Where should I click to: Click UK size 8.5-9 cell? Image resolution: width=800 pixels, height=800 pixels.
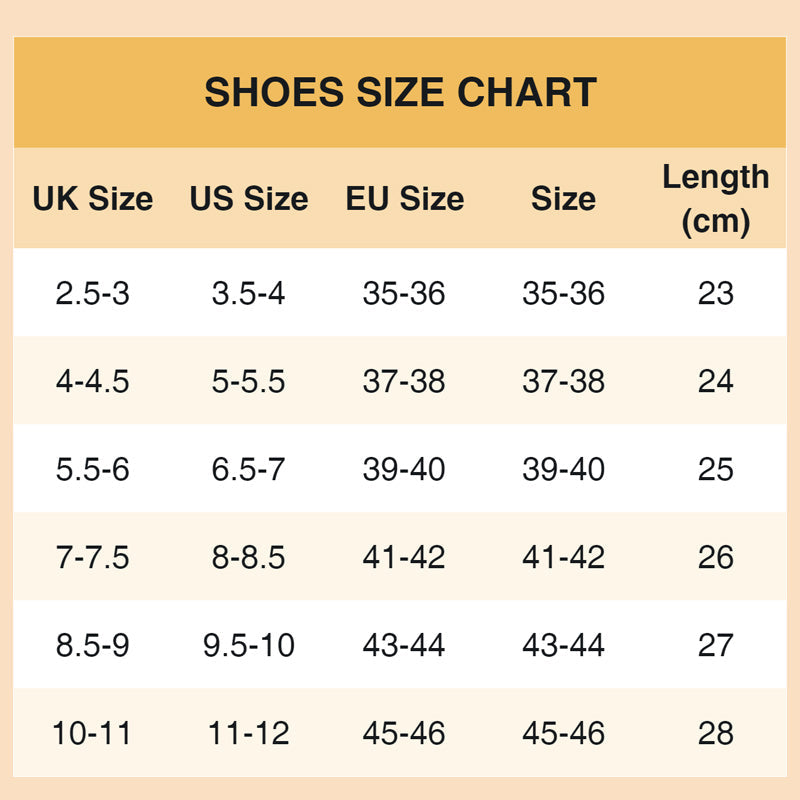pyautogui.click(x=92, y=646)
